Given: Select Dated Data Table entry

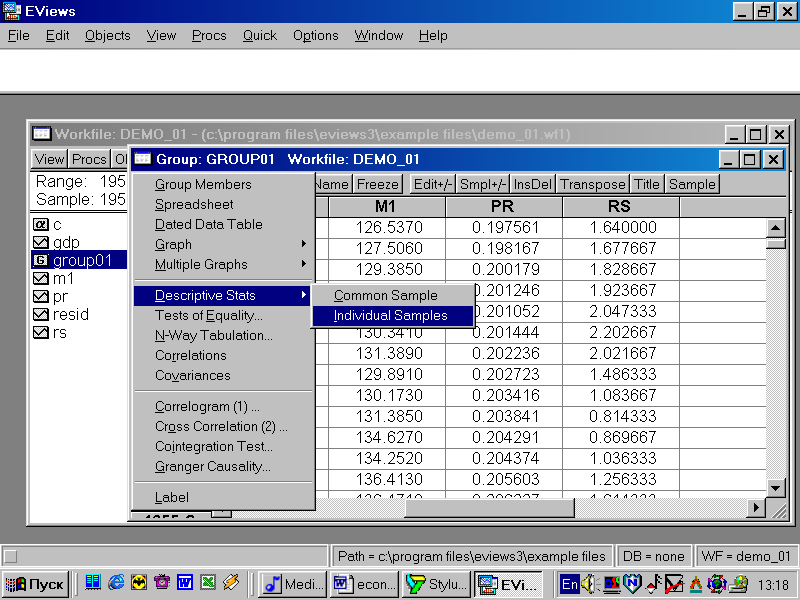Looking at the screenshot, I should click(223, 224).
